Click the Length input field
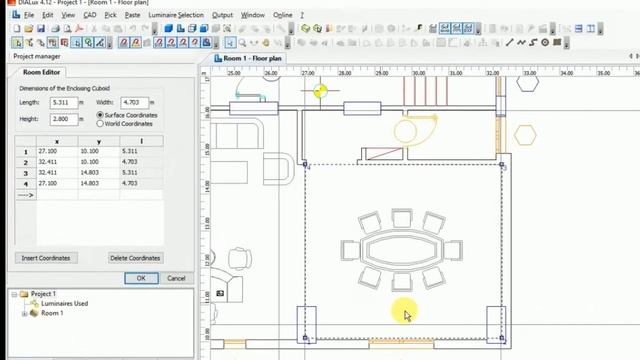Screen dimensions: 640x360 tap(64, 102)
